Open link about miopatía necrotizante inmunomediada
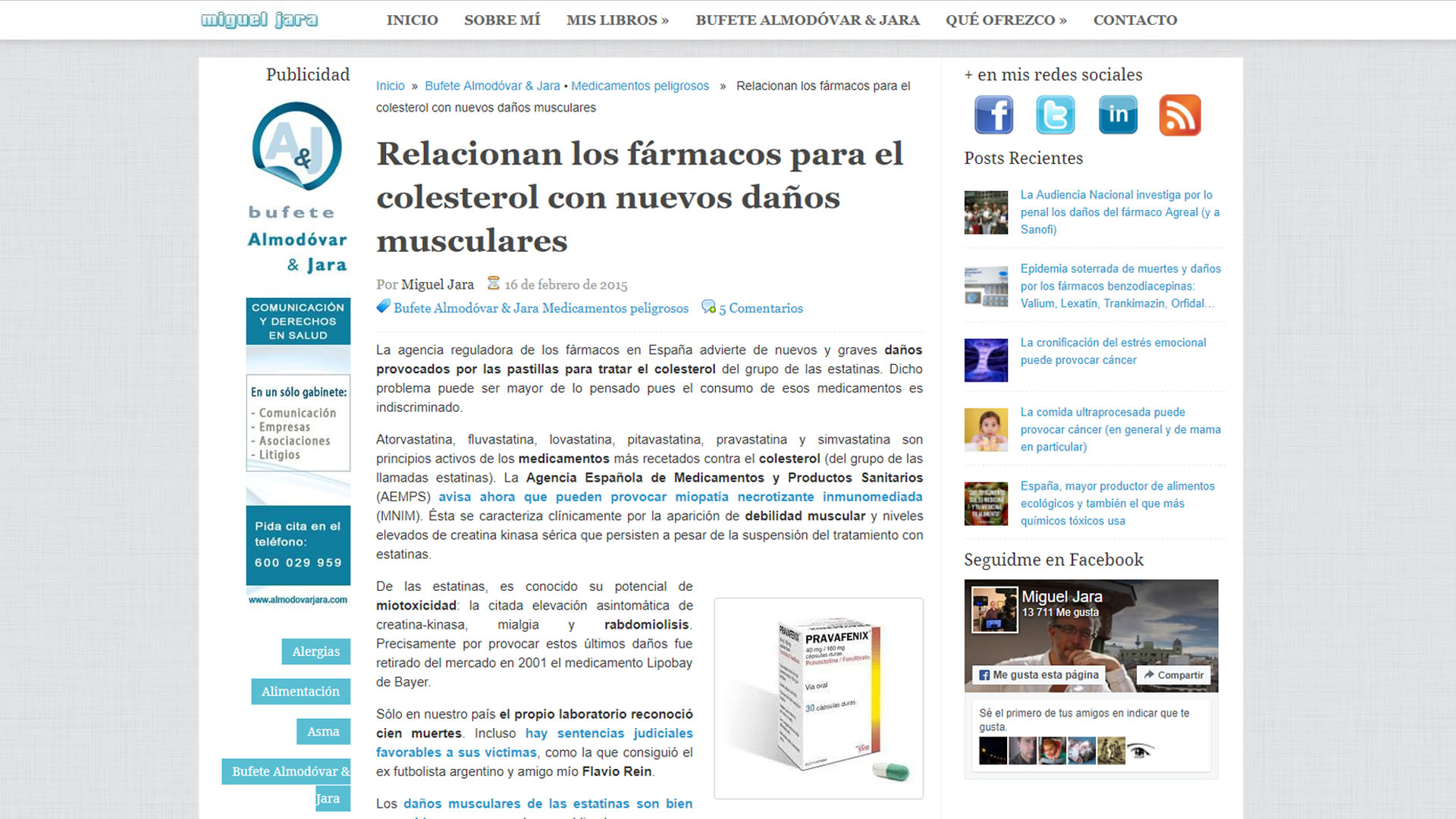The image size is (1456, 819). (x=680, y=497)
